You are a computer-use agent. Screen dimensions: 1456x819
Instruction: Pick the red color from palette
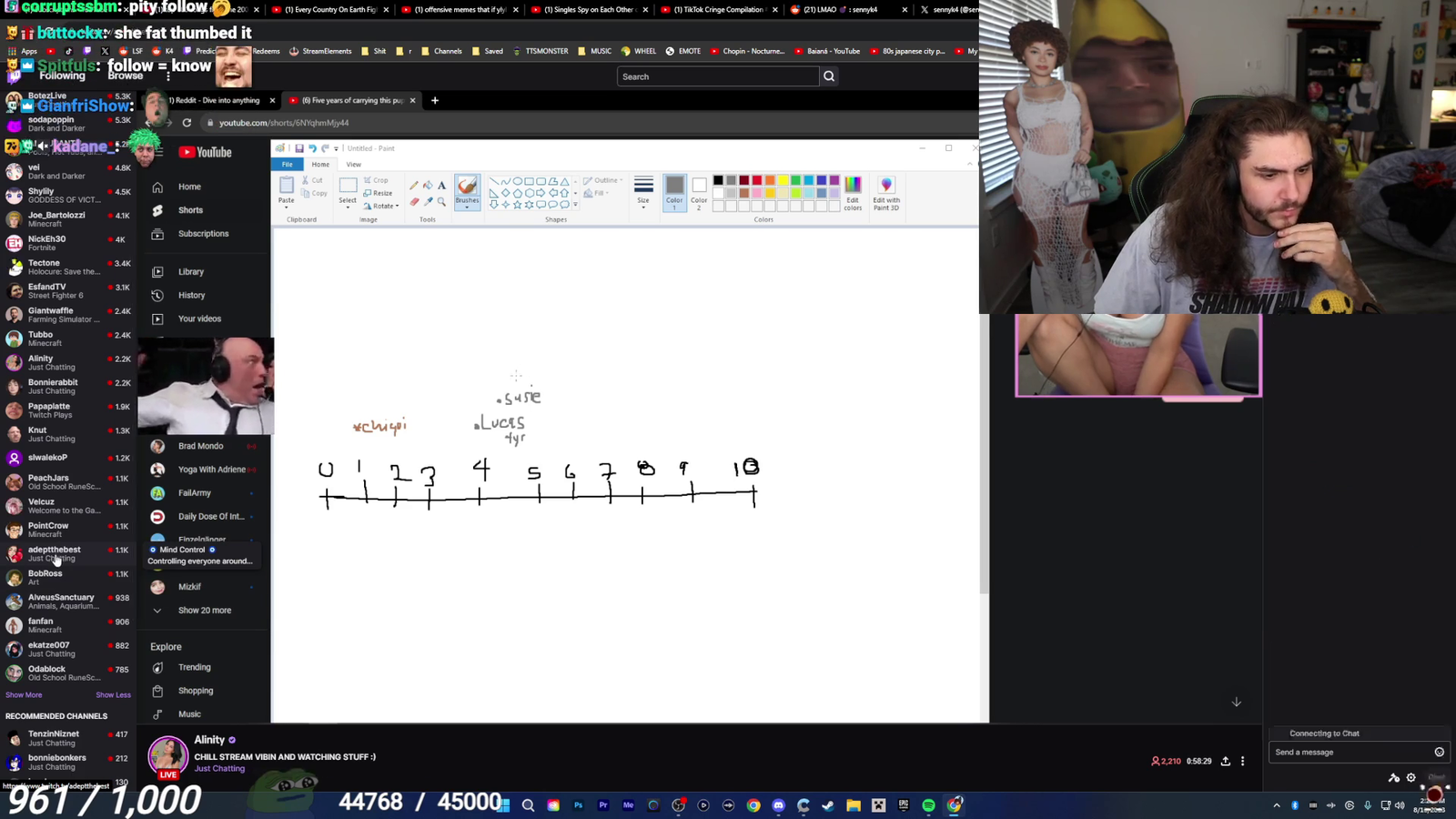[756, 180]
